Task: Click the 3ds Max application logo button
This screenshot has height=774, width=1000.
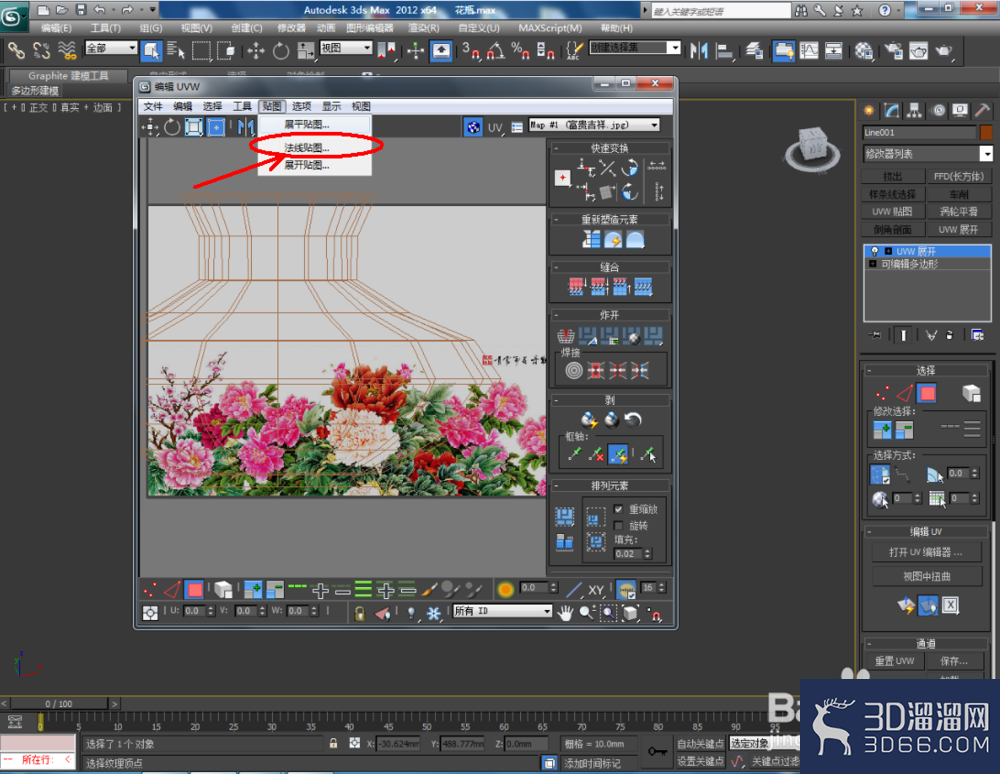Action: point(12,17)
